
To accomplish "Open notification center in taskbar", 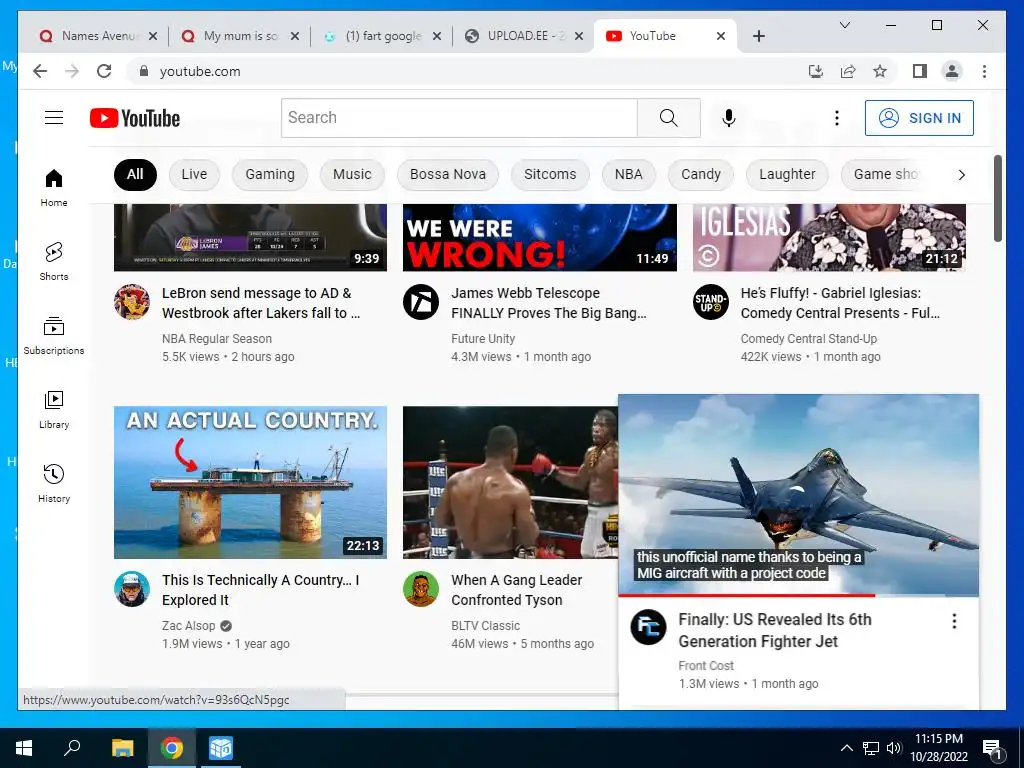I will (x=992, y=748).
